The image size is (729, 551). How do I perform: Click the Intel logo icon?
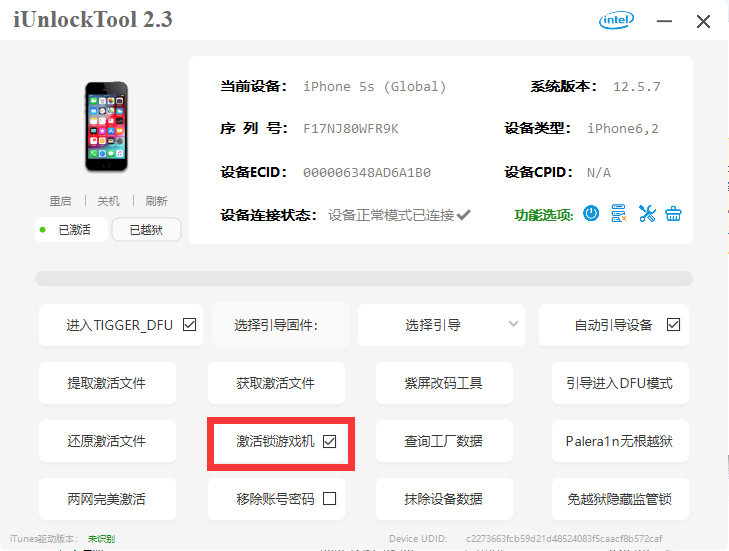(x=616, y=20)
